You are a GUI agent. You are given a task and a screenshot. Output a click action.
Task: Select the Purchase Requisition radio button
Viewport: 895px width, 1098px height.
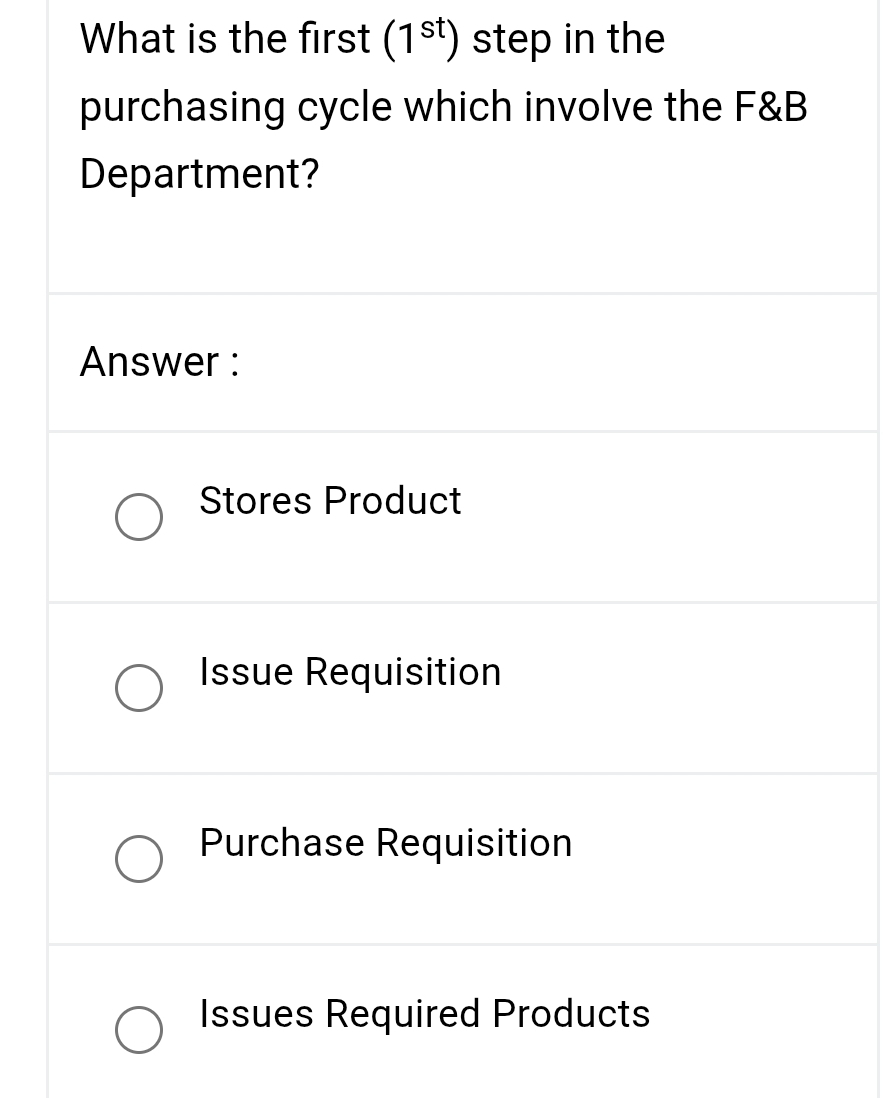coord(139,859)
